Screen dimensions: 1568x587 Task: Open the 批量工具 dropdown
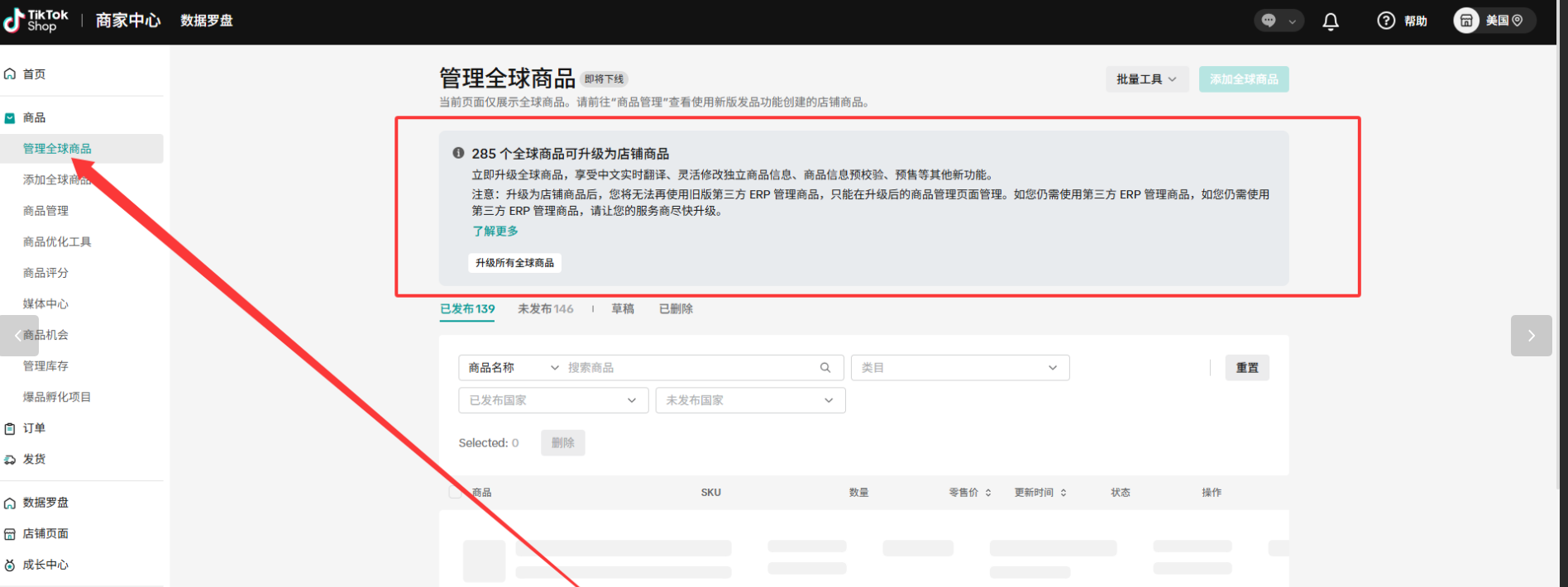pos(1147,79)
